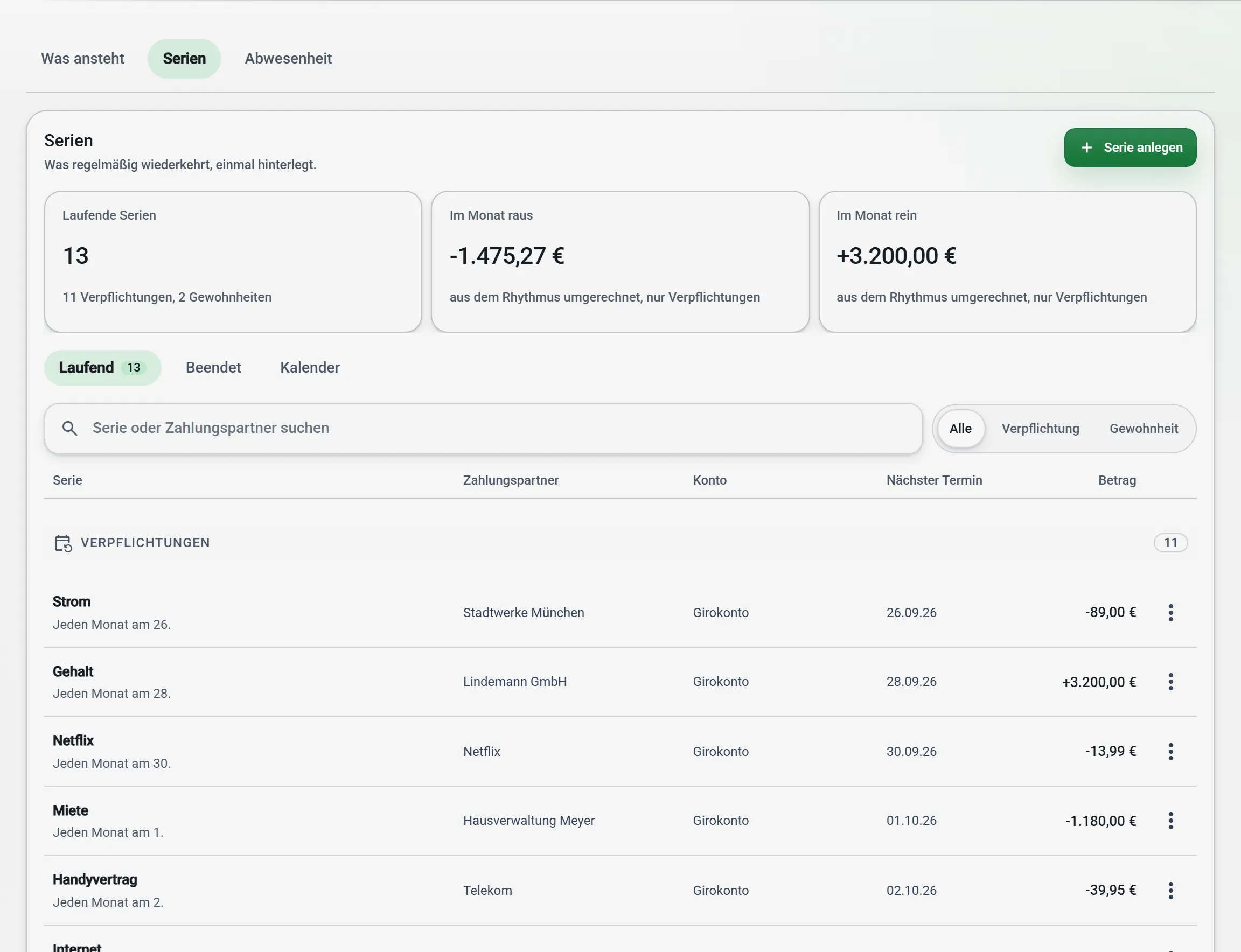
Task: Open the Miete series row
Action: pyautogui.click(x=620, y=821)
